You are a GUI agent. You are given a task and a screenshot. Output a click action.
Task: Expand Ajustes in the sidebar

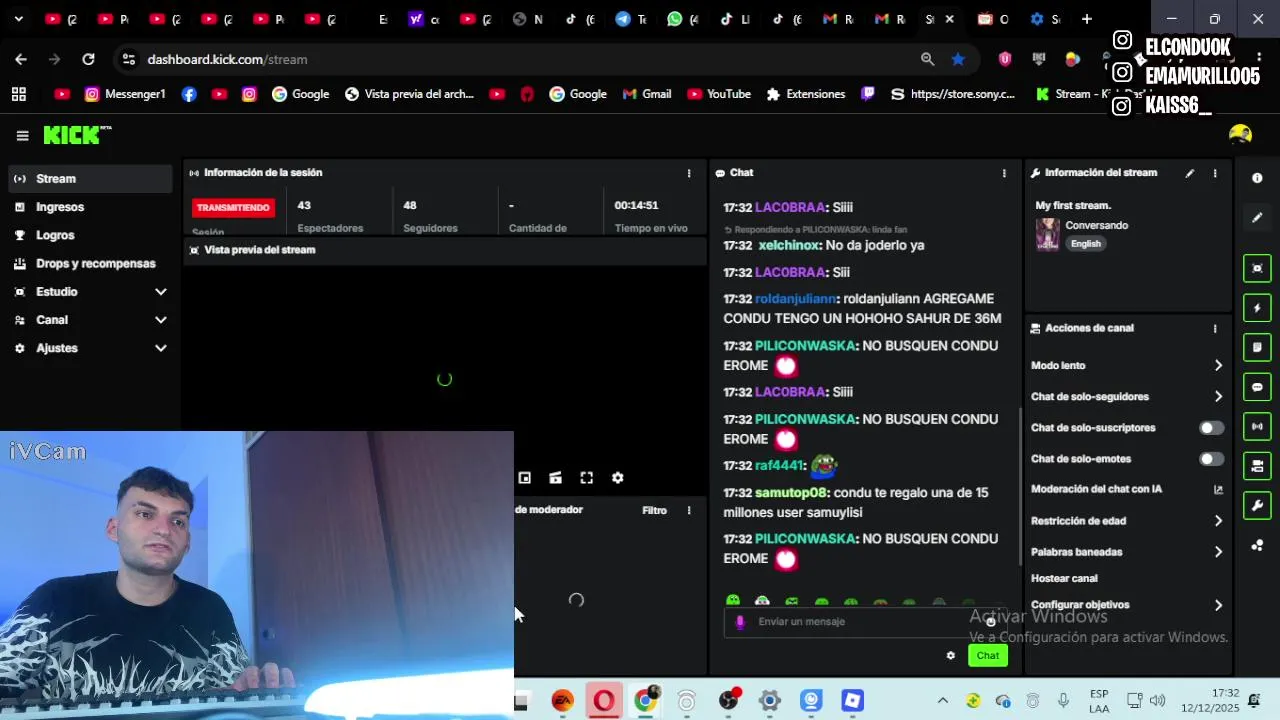160,348
